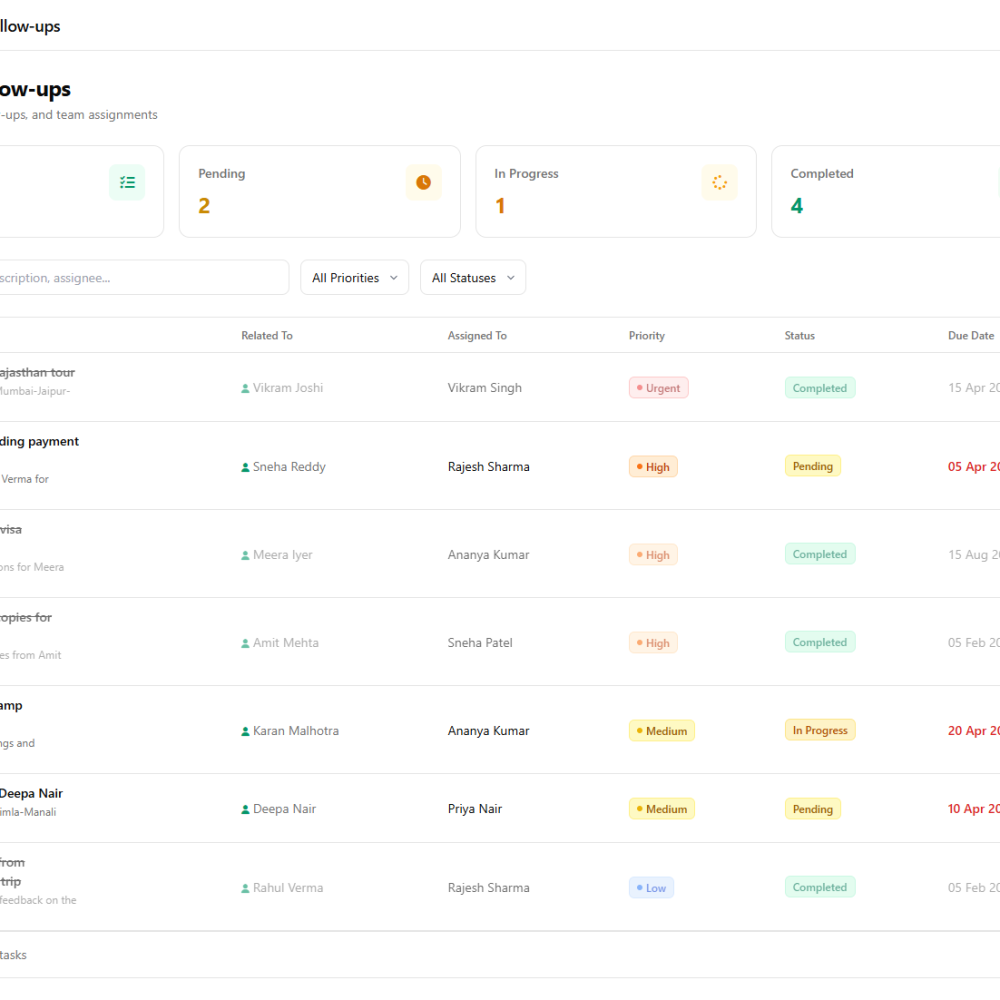
Task: Click assignee Vikram Singh
Action: point(485,388)
